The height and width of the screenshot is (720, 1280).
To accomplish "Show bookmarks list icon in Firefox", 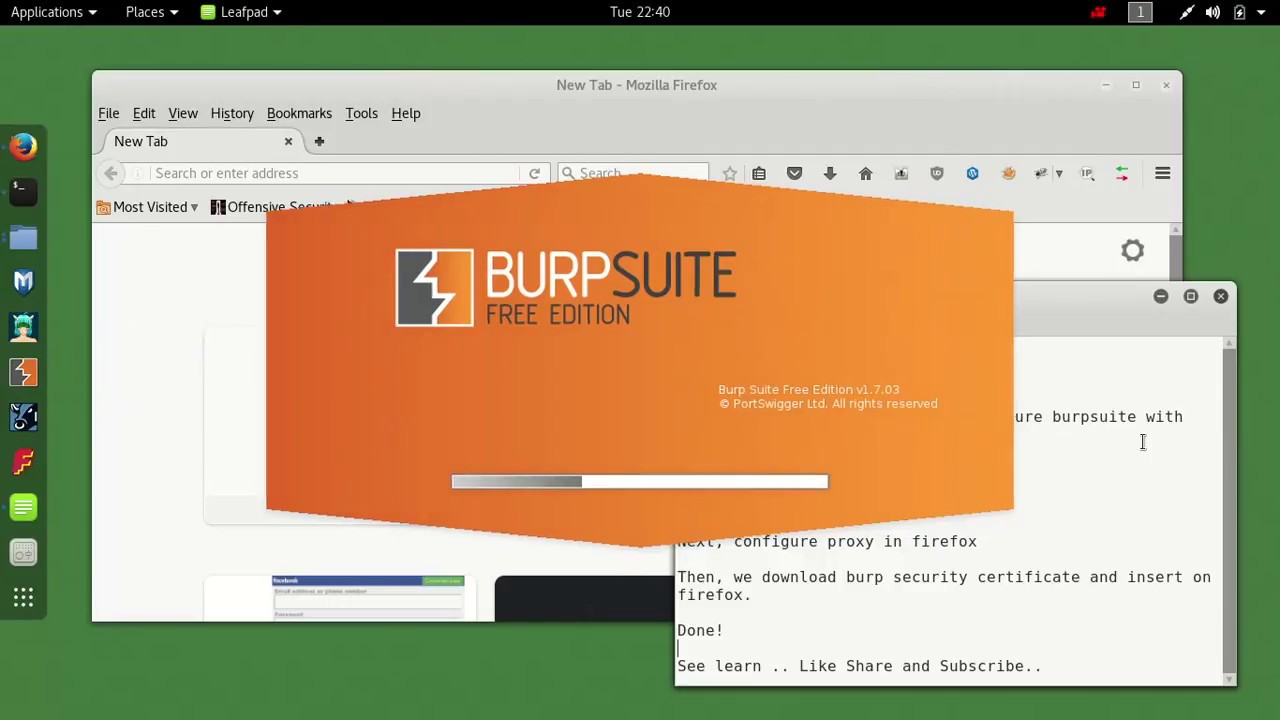I will click(x=759, y=173).
